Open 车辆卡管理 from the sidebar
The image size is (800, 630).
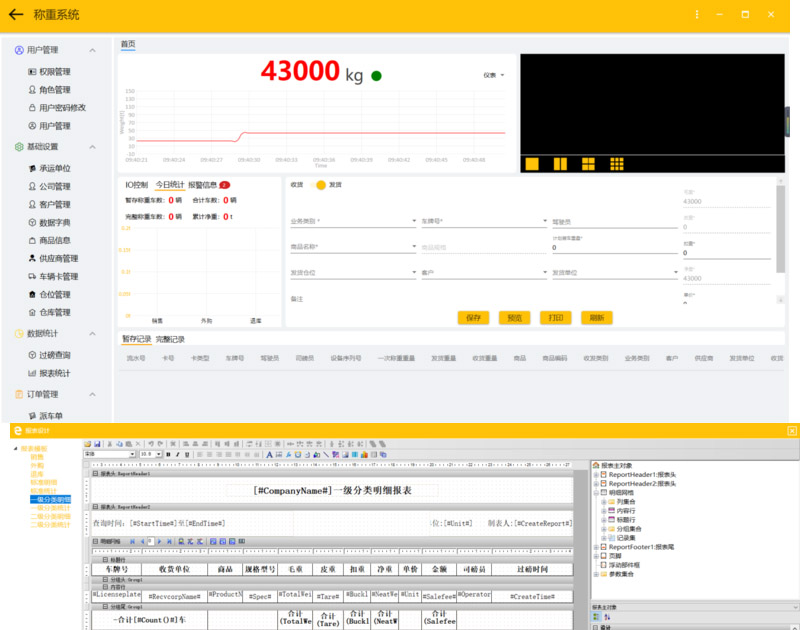pyautogui.click(x=58, y=276)
